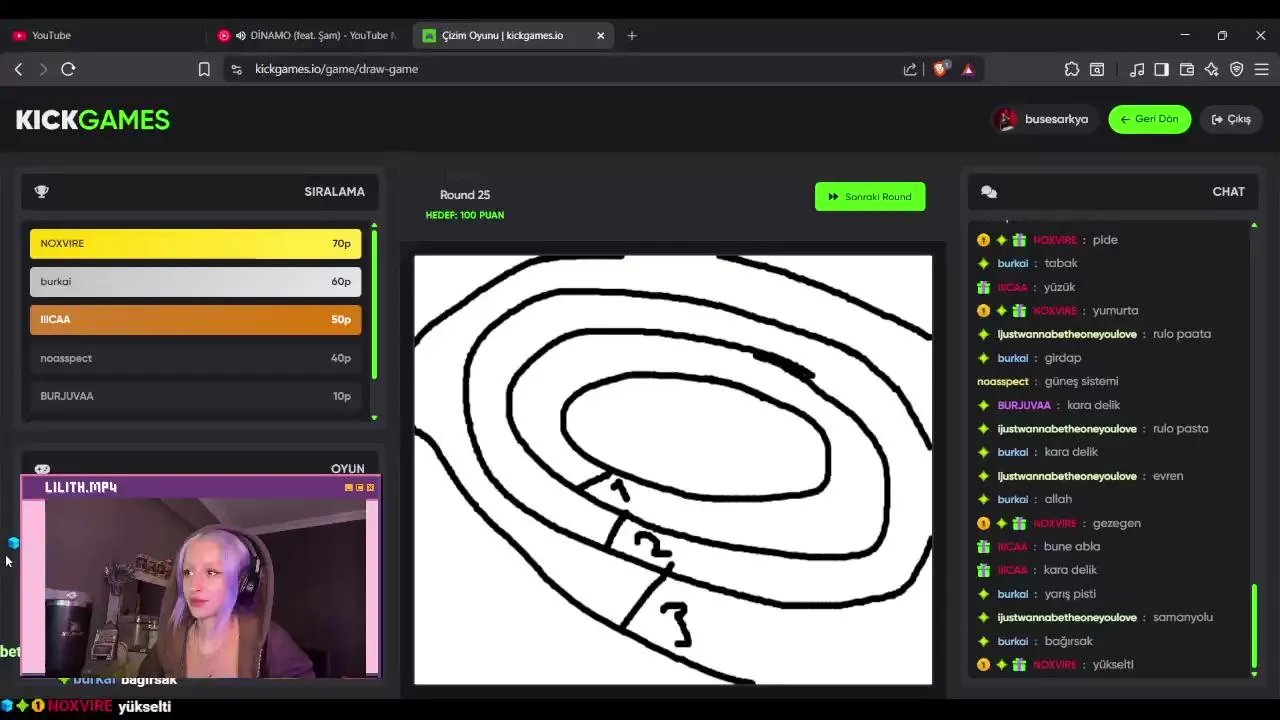The height and width of the screenshot is (720, 1280).
Task: Restore down the browser window
Action: click(x=1222, y=35)
